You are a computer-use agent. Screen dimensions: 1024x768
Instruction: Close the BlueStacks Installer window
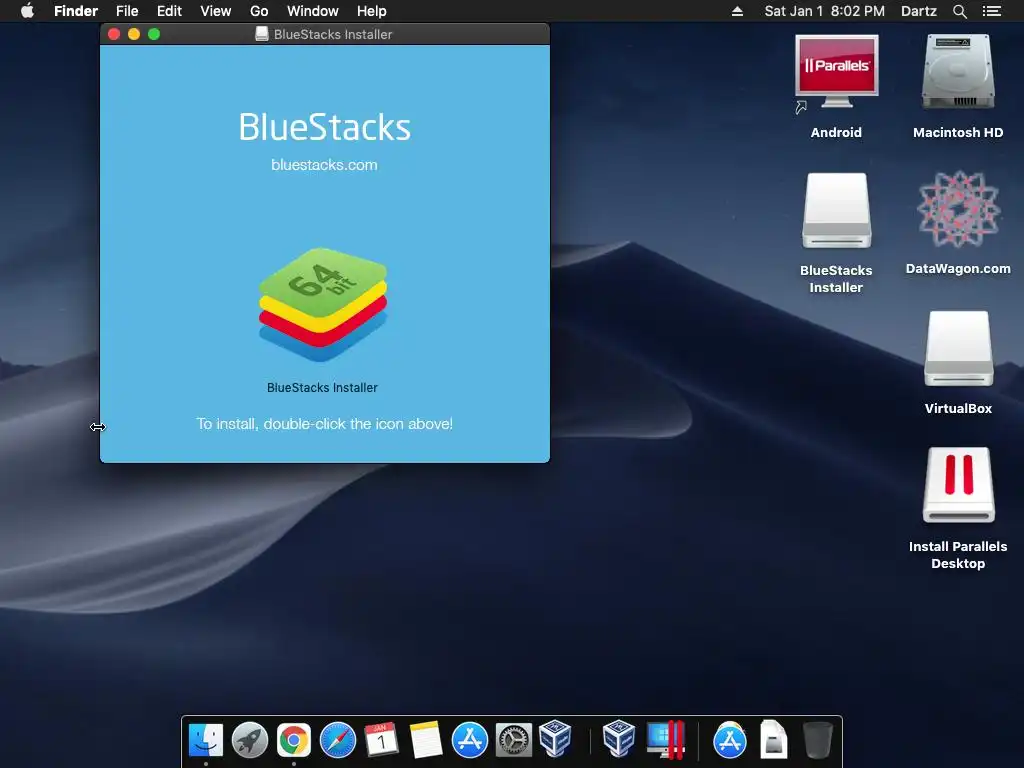click(114, 34)
